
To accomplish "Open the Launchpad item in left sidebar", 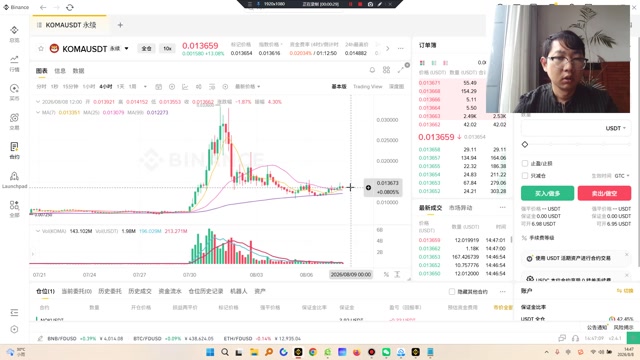I will tap(14, 180).
